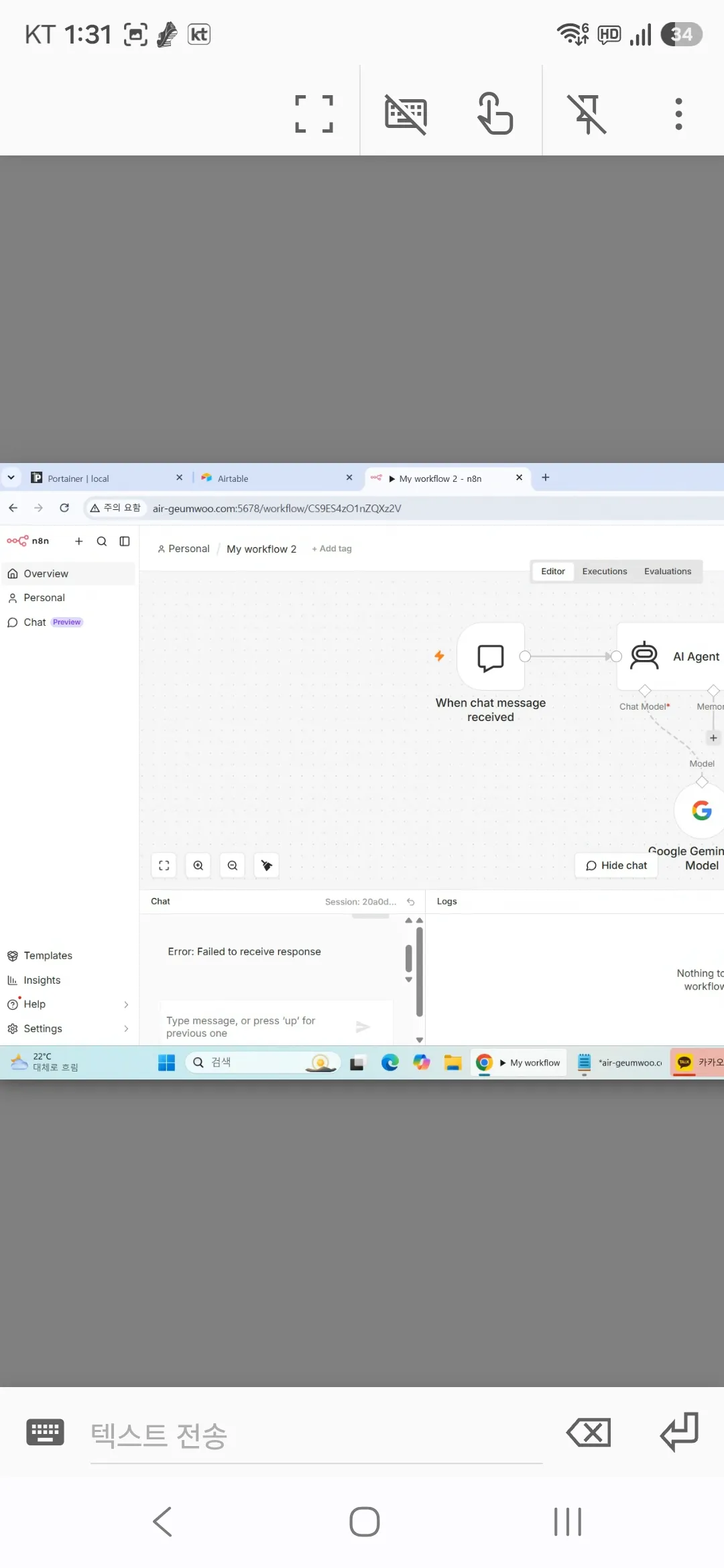
Task: Toggle the keyboard-off icon in top toolbar
Action: click(406, 114)
